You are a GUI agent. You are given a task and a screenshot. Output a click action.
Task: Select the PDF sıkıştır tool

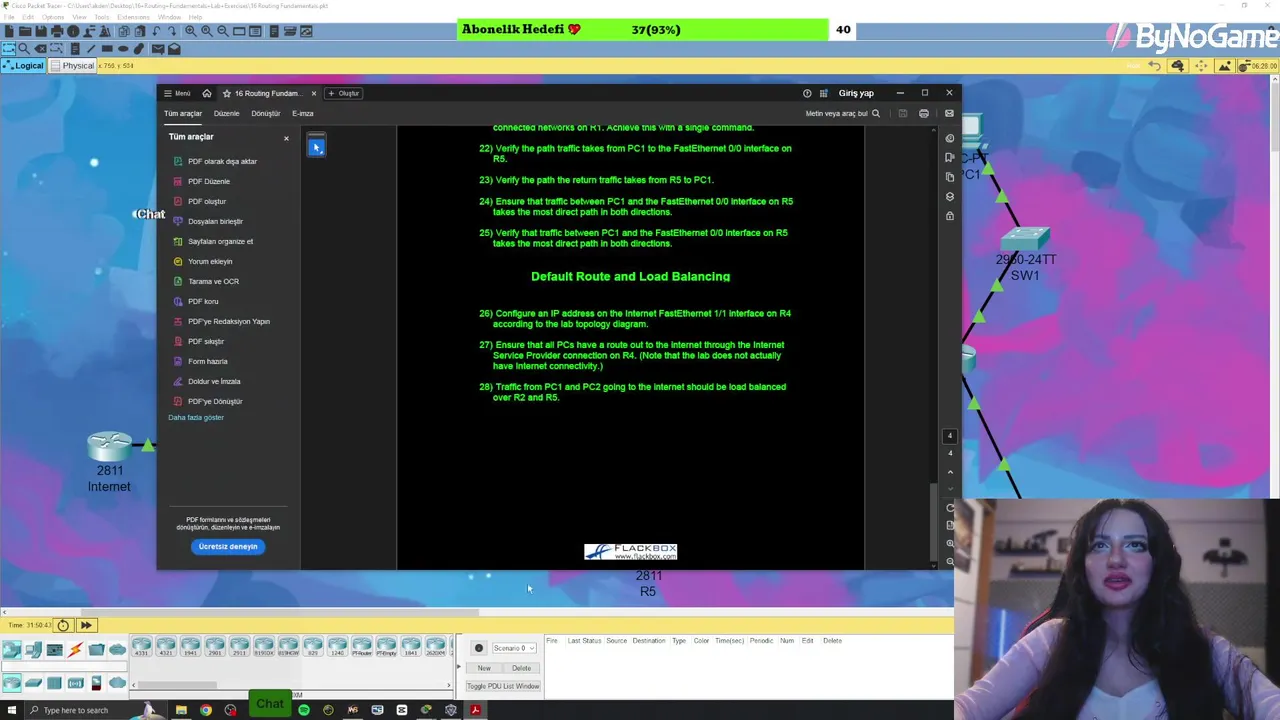[x=199, y=341]
